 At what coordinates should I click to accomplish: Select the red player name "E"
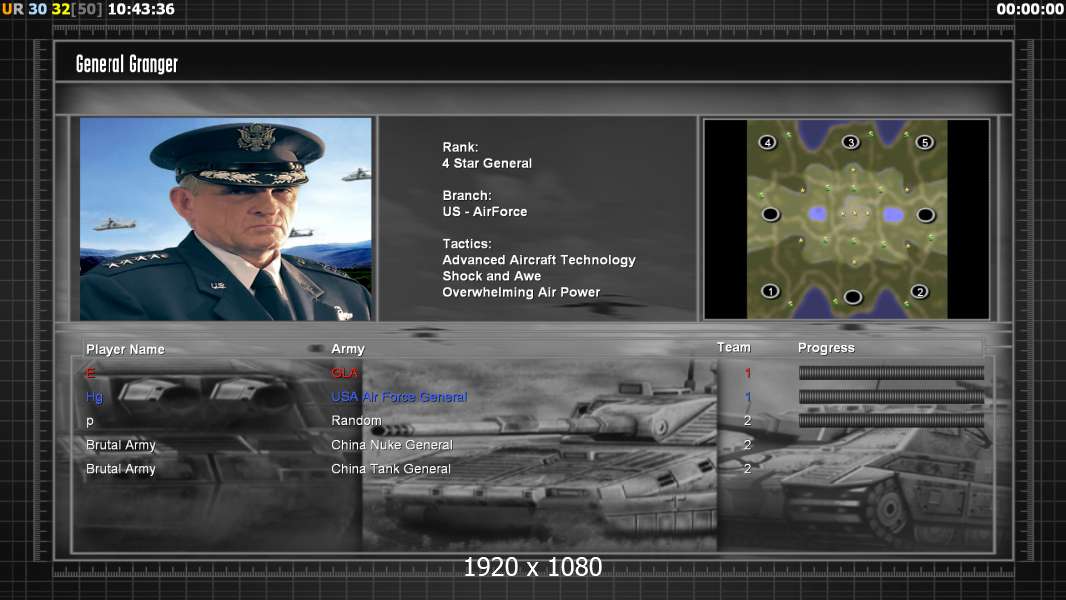[x=90, y=373]
